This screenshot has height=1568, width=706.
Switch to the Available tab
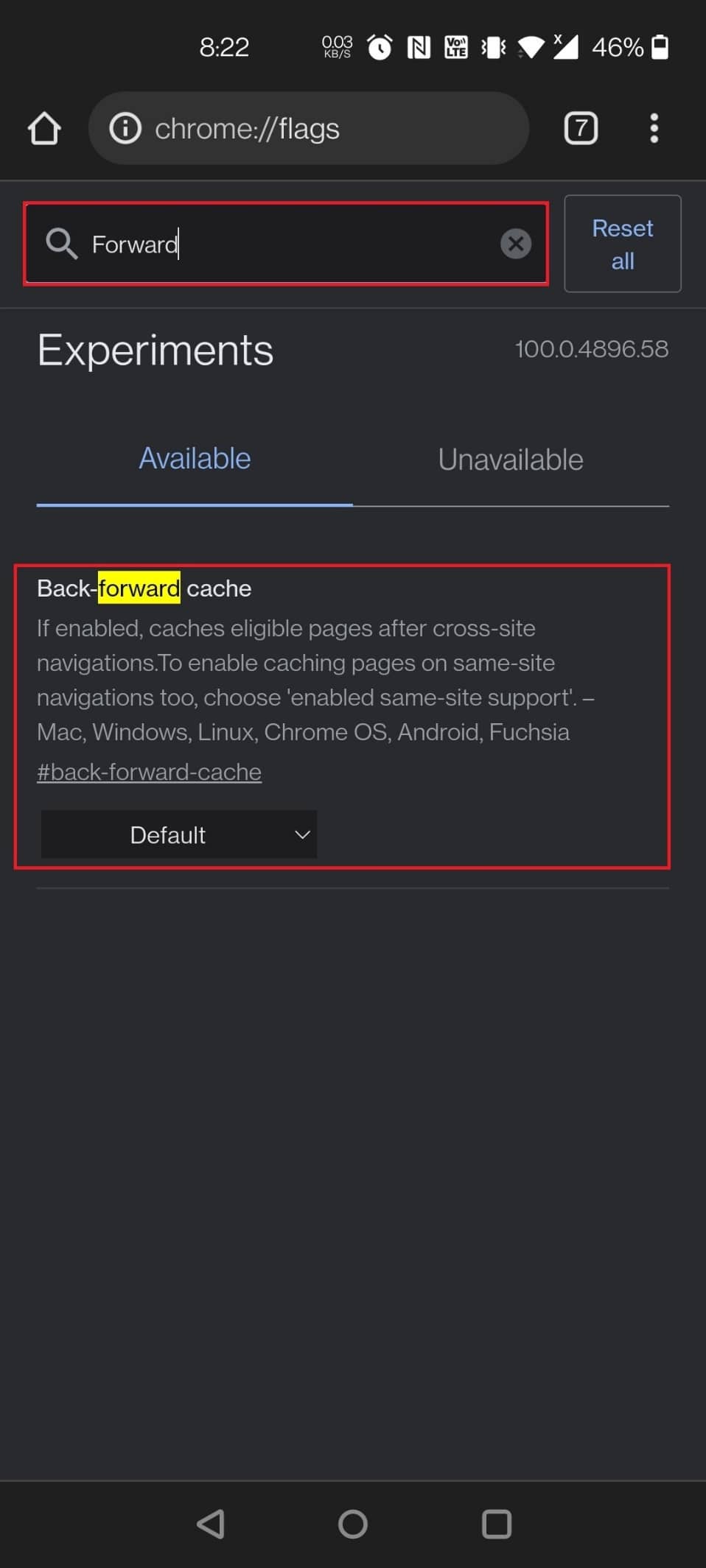click(195, 459)
